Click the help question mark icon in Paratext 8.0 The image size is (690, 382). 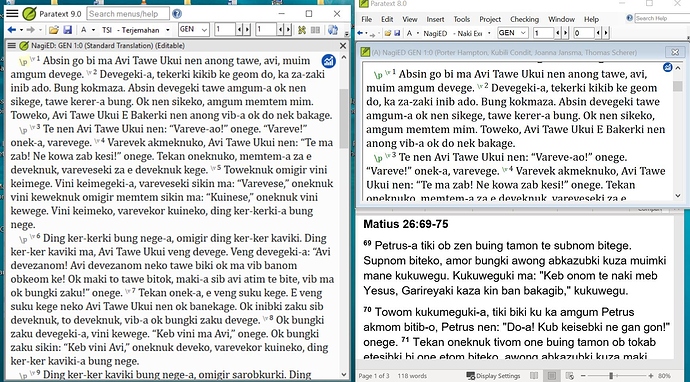tap(630, 18)
